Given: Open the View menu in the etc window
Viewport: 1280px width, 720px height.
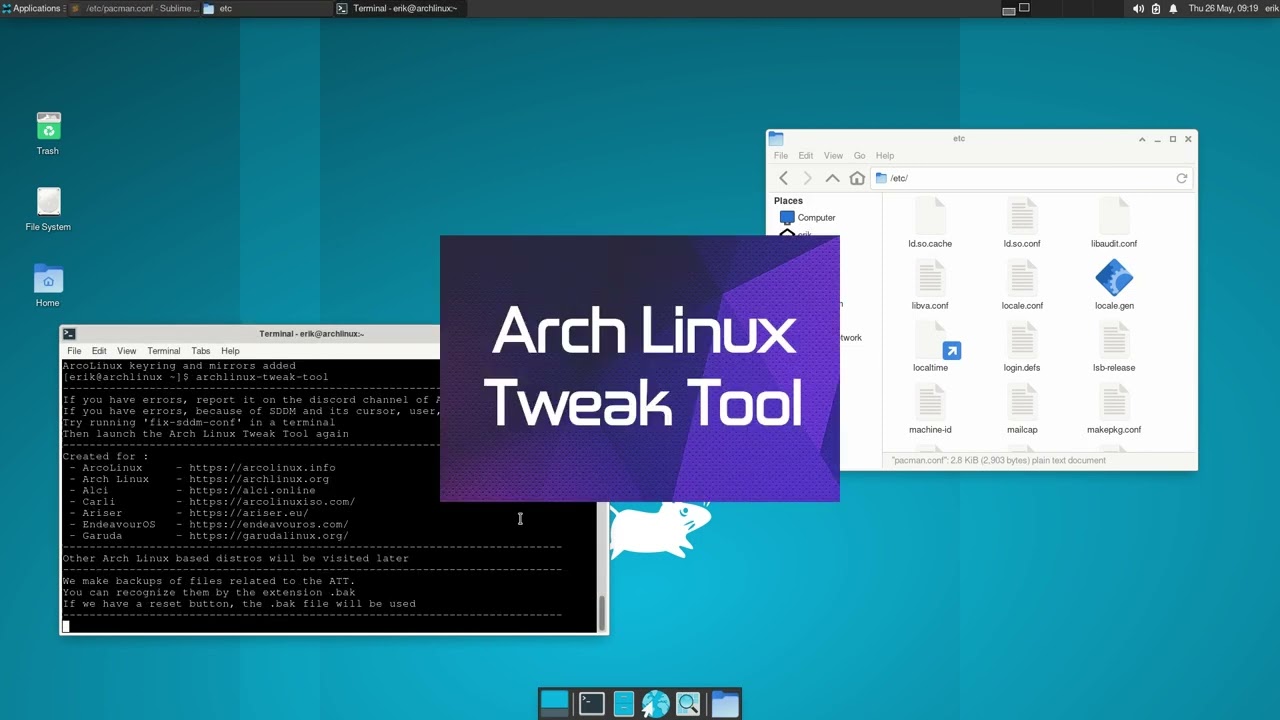Looking at the screenshot, I should (x=833, y=156).
